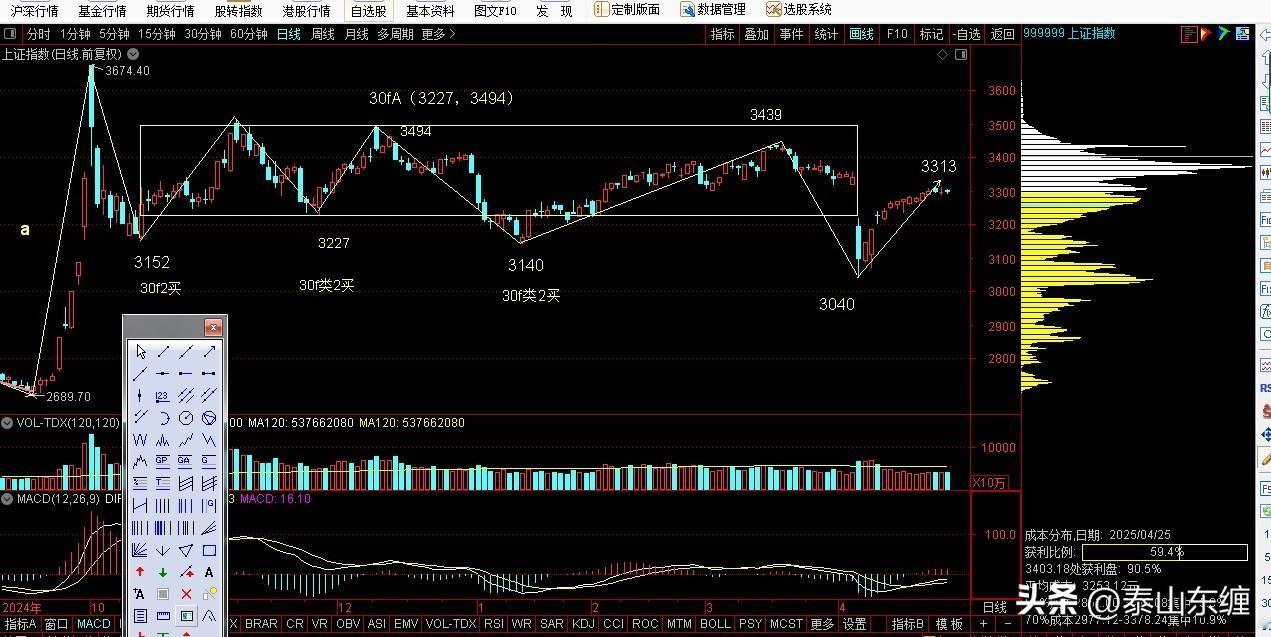Choose the green down-arrow marker tool

tap(163, 572)
